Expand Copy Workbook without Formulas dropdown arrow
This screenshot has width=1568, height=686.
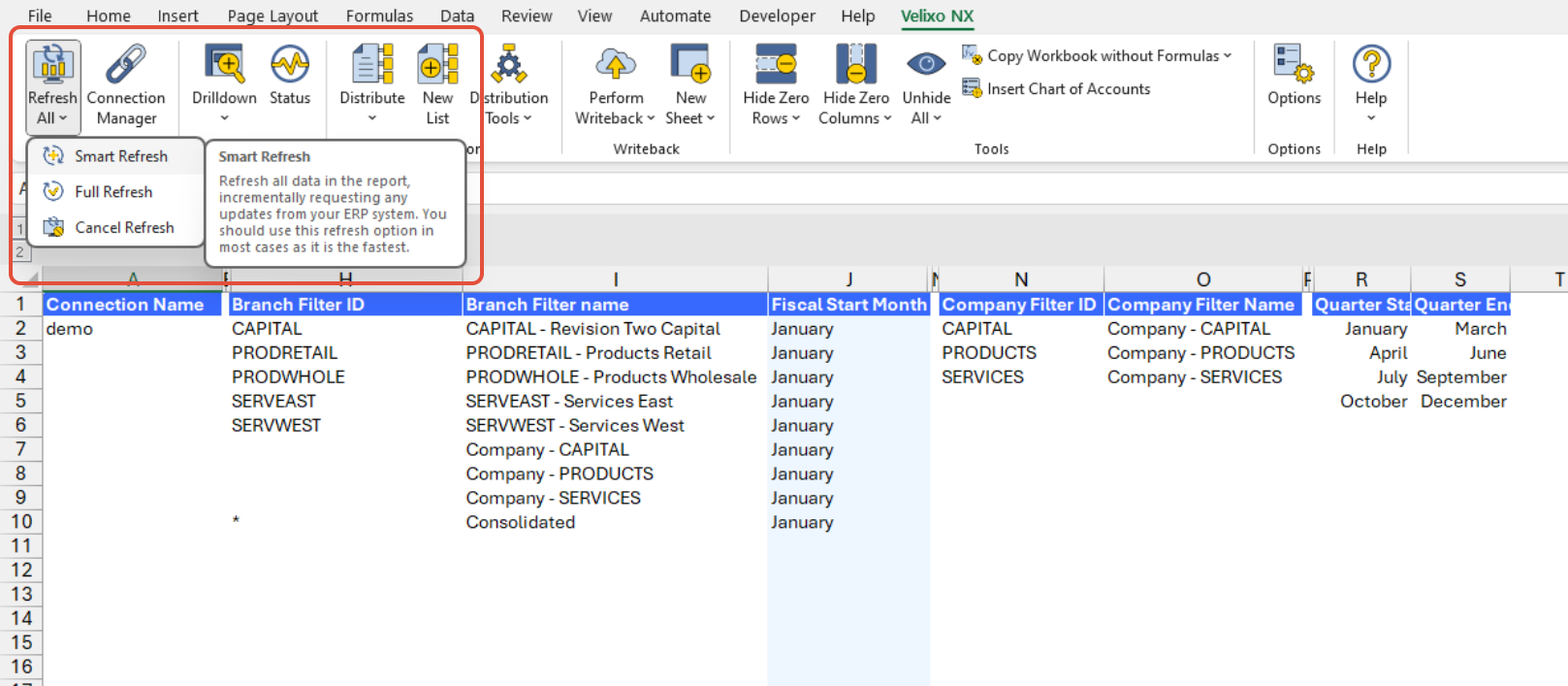pos(1228,55)
